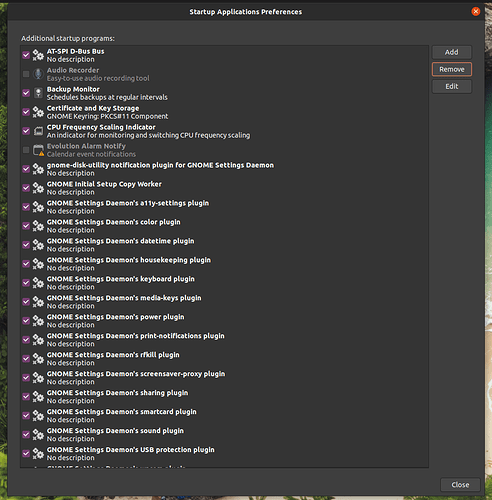Click the media-keys plugin gear icon
This screenshot has width=492, height=500.
pyautogui.click(x=38, y=302)
